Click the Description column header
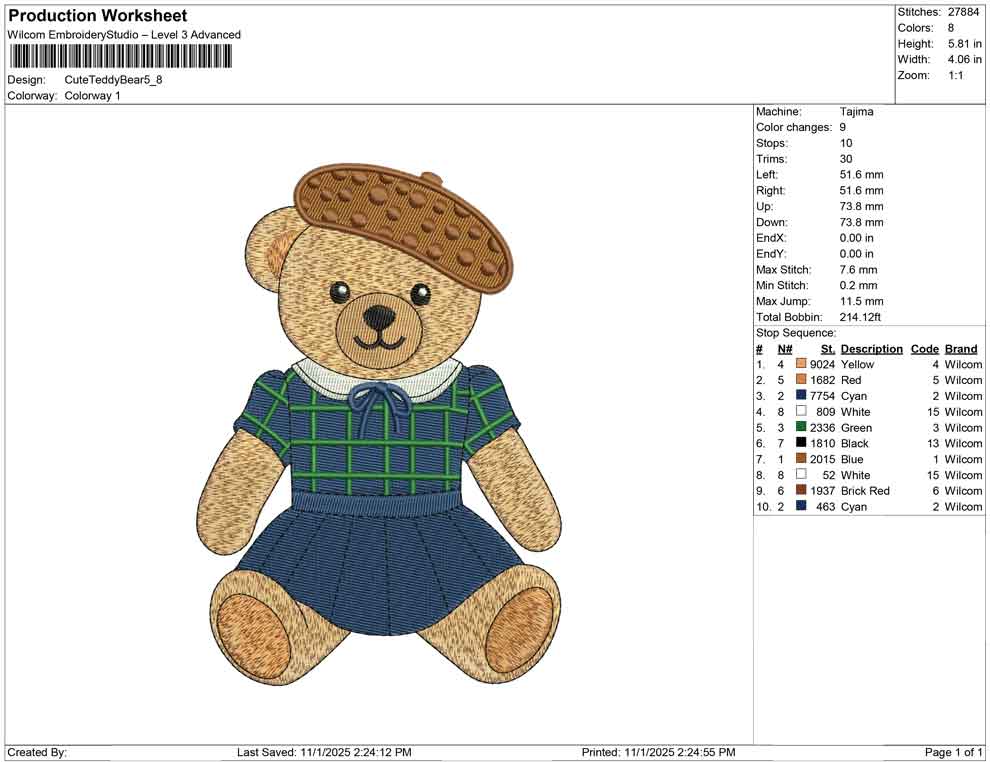 point(870,349)
